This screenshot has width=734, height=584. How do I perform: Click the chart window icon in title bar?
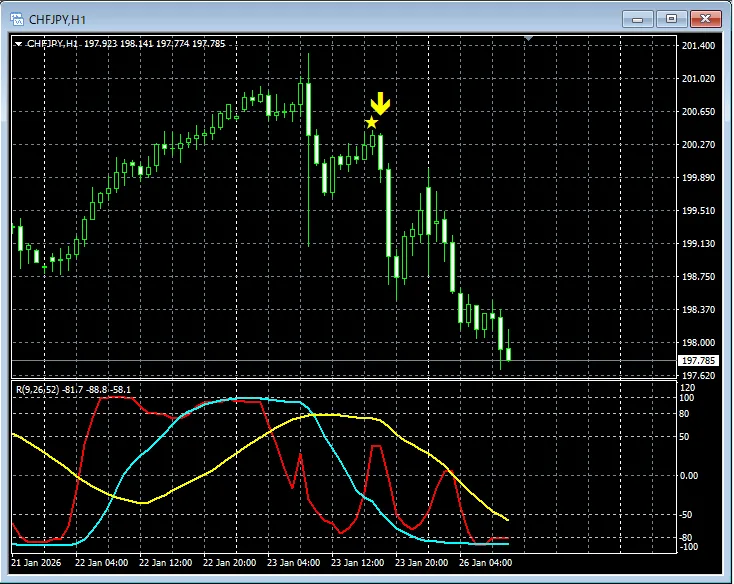pos(16,18)
